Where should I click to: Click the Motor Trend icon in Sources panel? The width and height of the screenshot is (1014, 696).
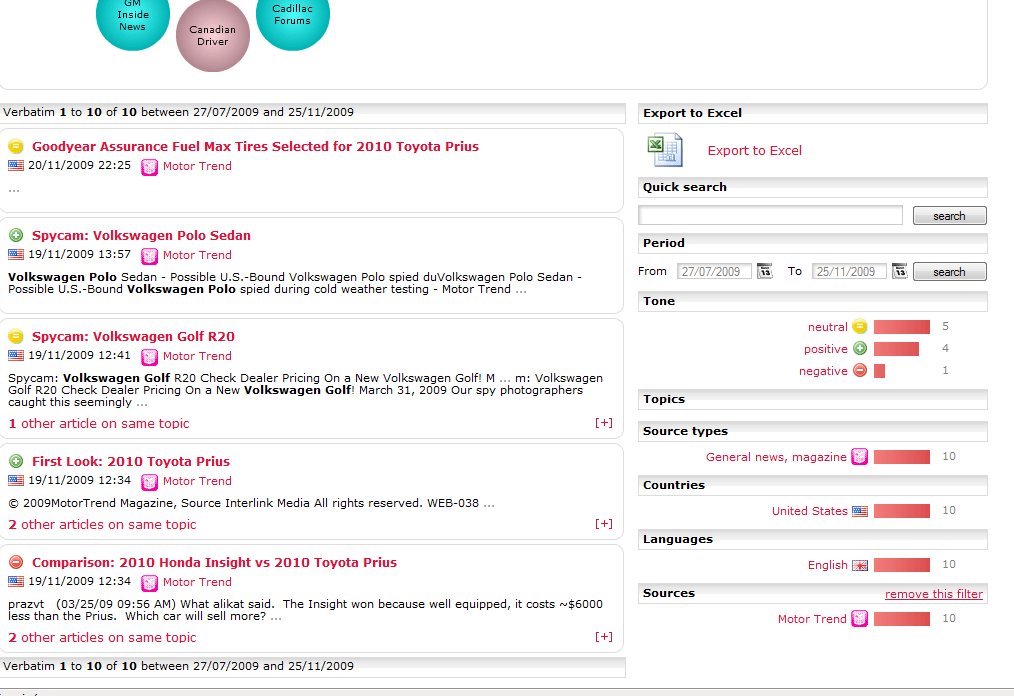859,619
